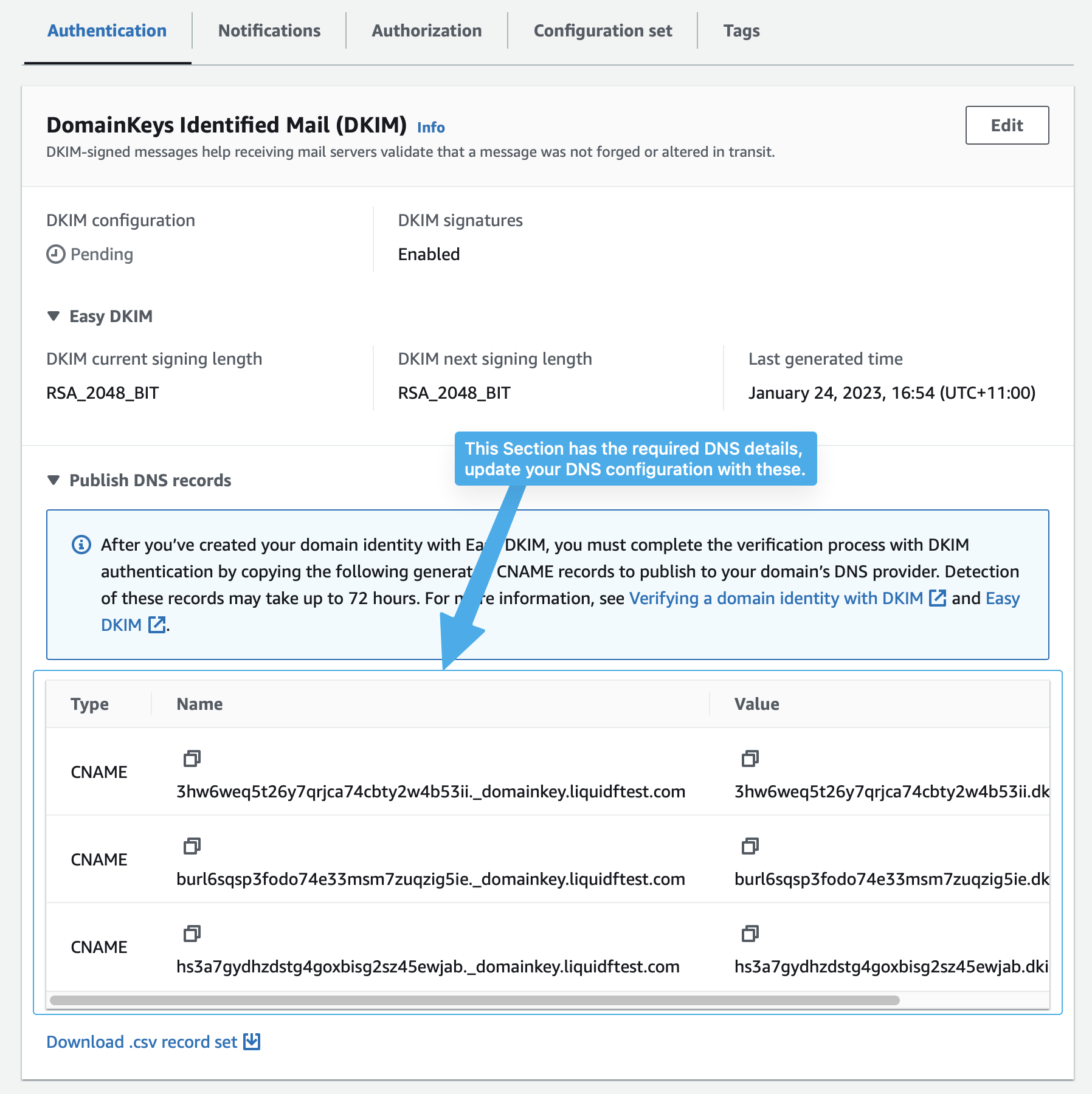Click the external link icon after Easy DKIM
1092x1094 pixels.
[157, 624]
